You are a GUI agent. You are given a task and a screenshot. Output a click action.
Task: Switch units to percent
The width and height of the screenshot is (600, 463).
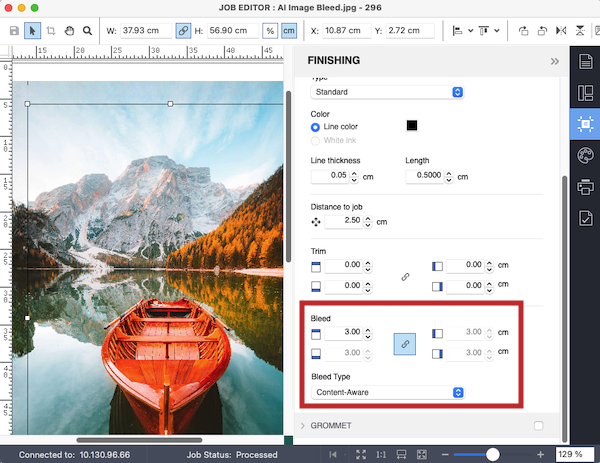(270, 31)
